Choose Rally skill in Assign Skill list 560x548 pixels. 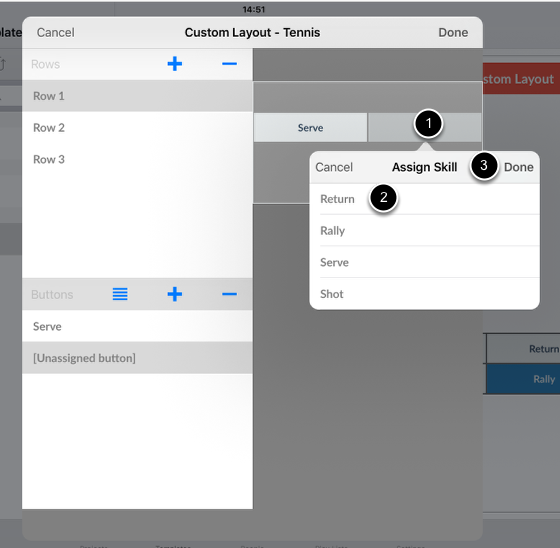[425, 230]
